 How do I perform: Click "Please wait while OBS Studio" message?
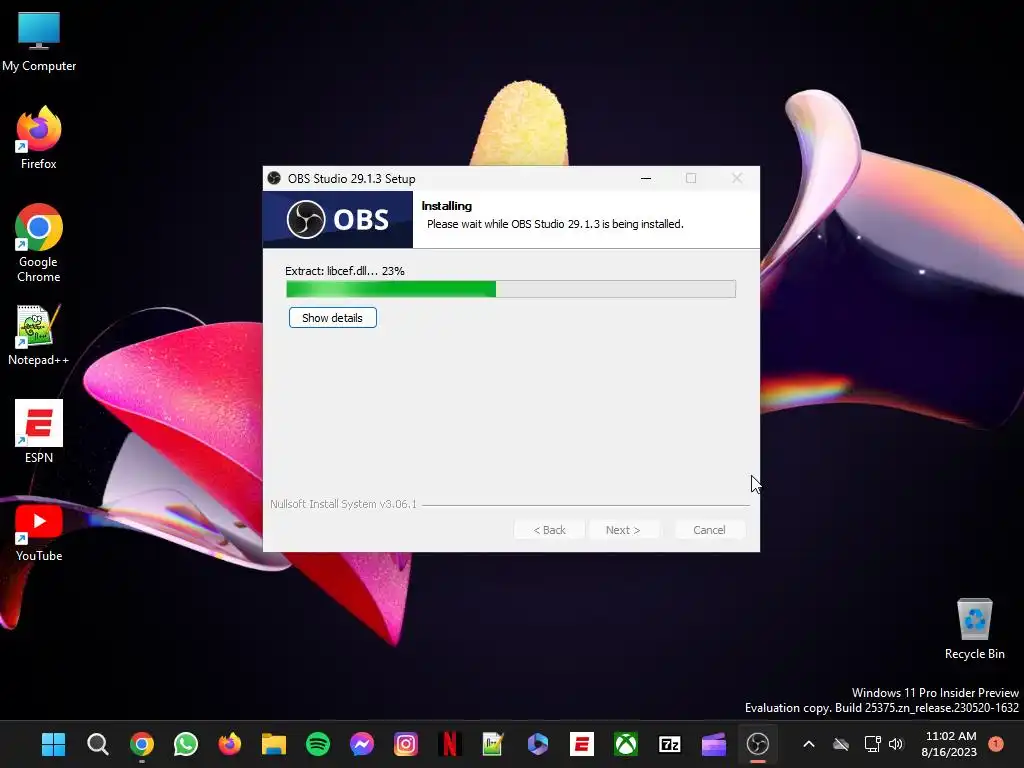click(555, 224)
